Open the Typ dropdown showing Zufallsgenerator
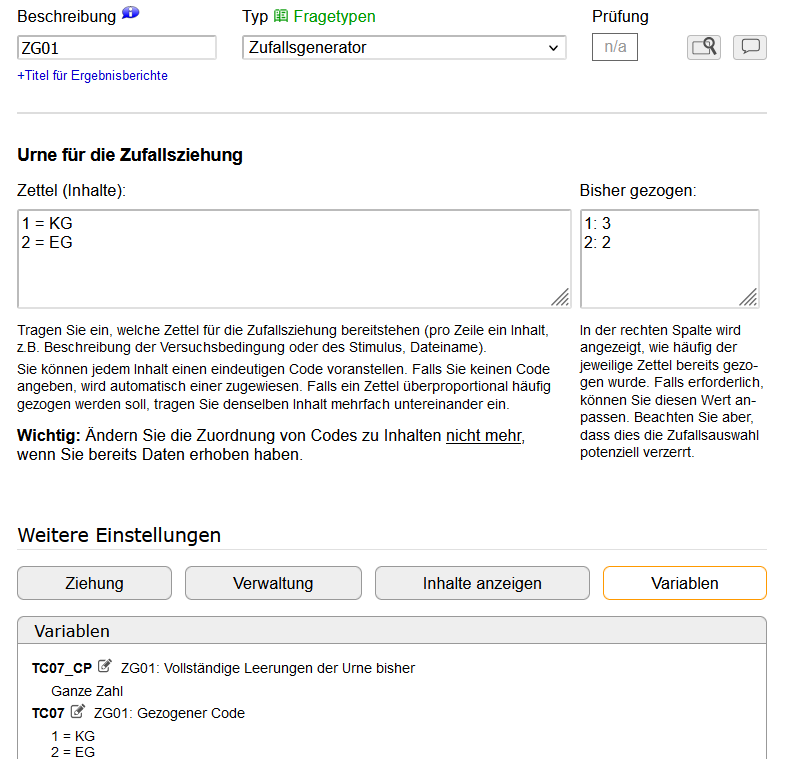 (x=404, y=48)
